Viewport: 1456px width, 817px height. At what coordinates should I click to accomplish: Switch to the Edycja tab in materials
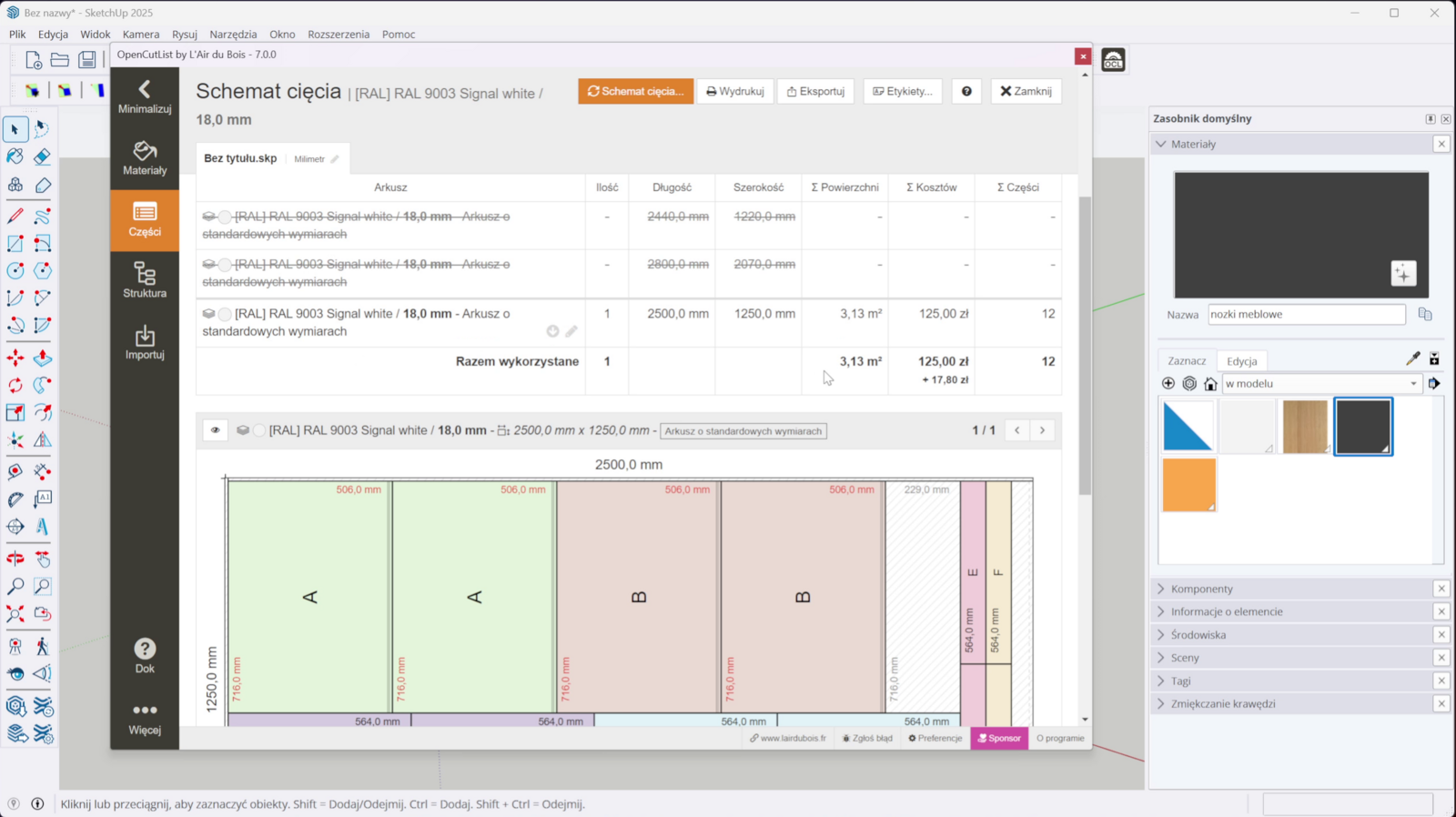1241,361
